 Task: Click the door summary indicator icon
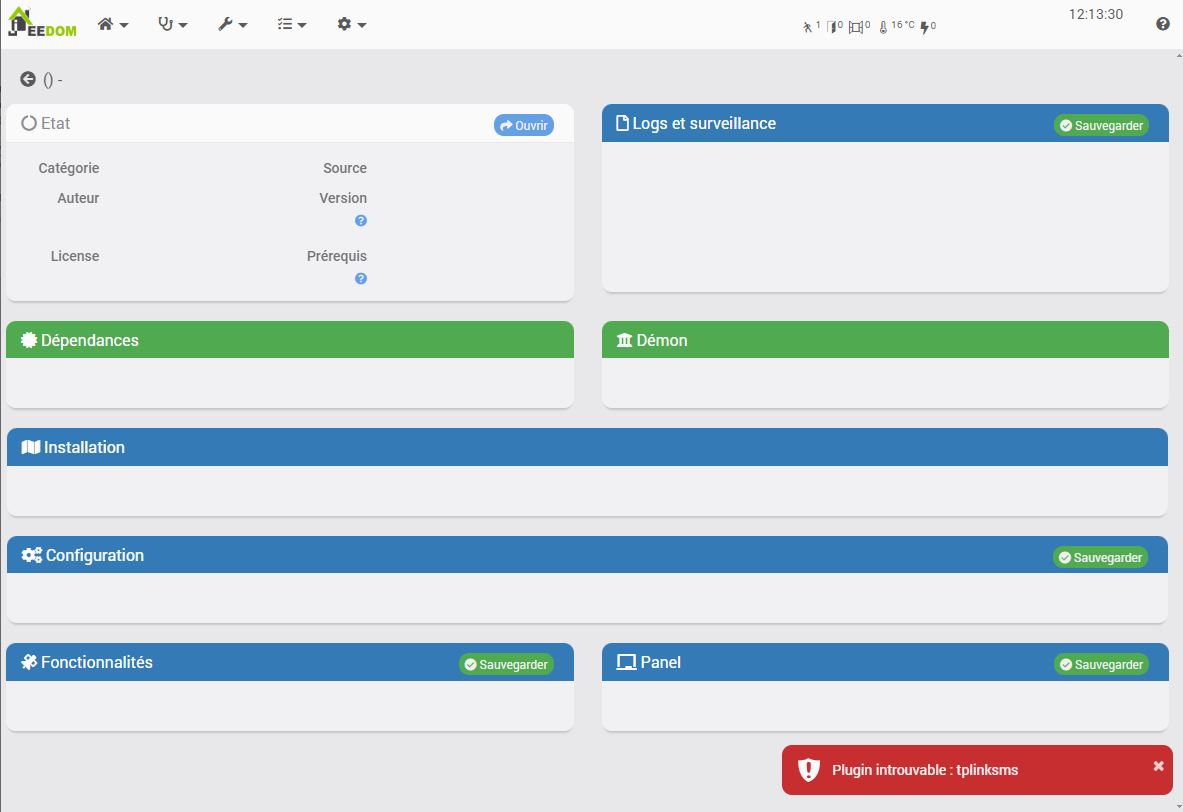[834, 26]
